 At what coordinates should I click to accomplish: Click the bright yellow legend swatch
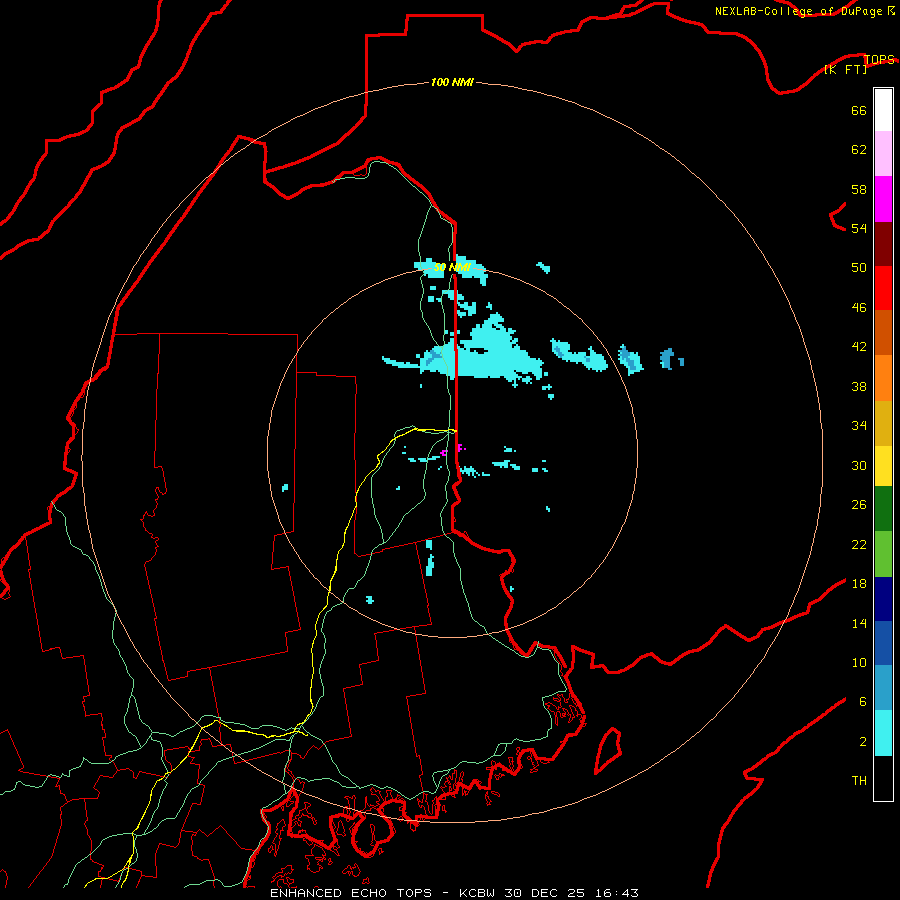coord(883,466)
